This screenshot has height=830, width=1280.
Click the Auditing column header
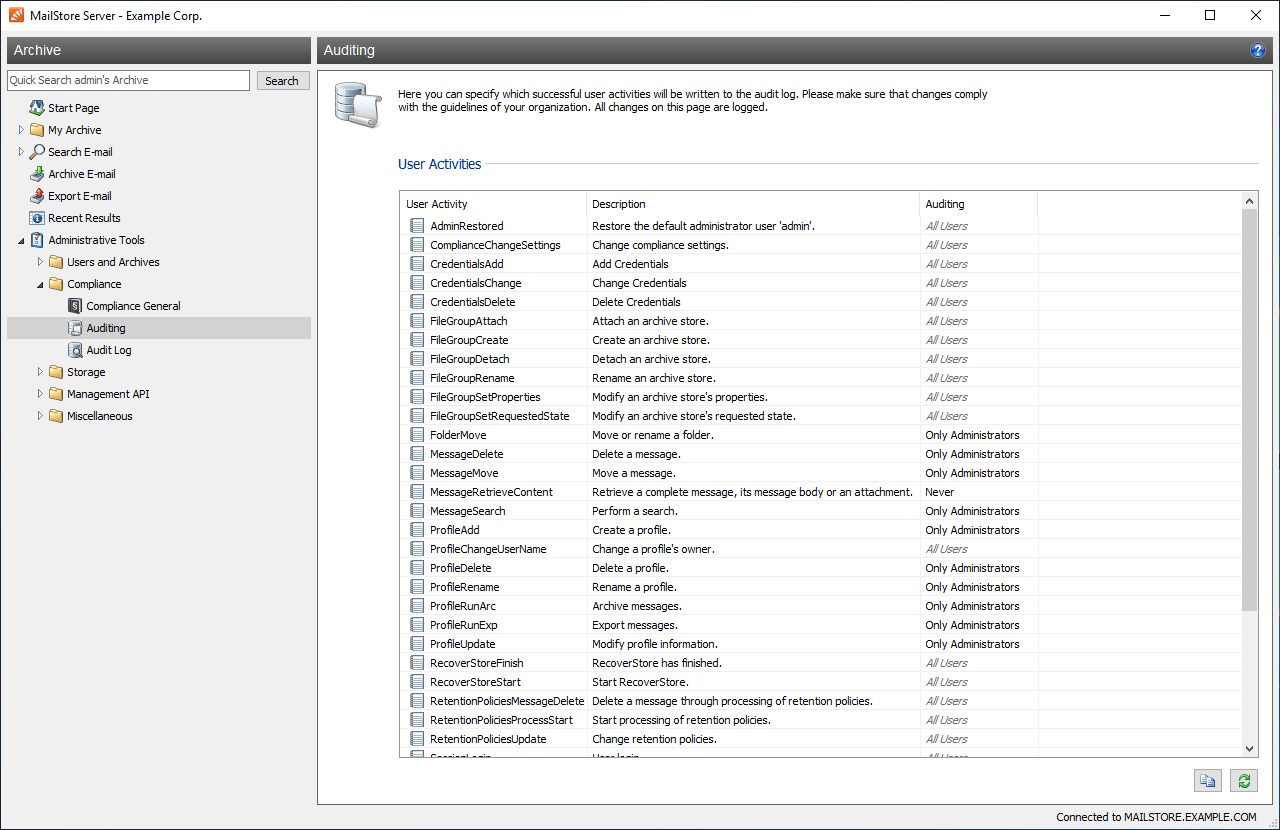tap(978, 204)
